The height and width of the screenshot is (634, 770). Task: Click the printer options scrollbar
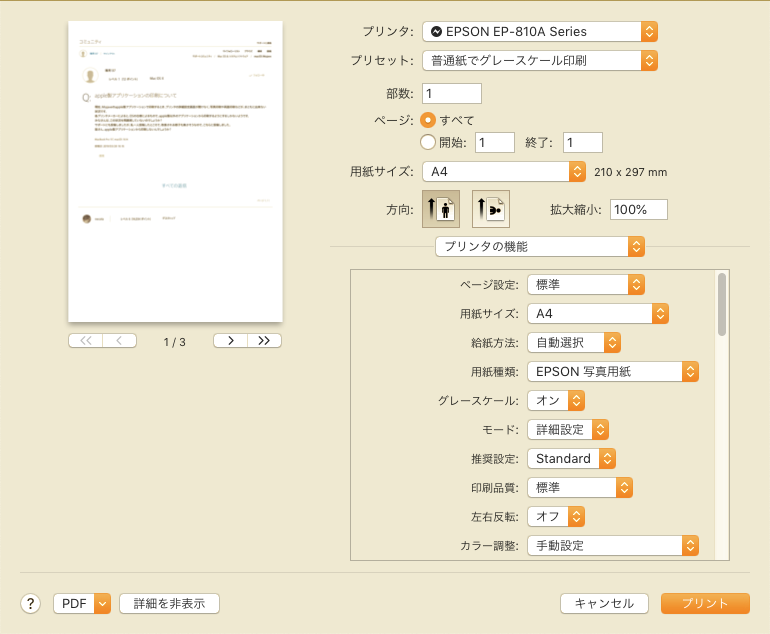tap(721, 305)
